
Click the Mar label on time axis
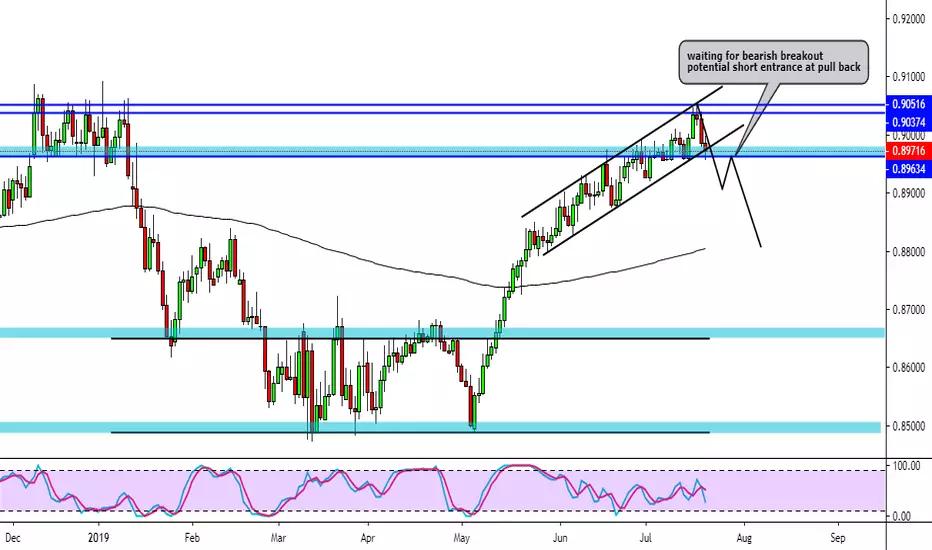point(278,538)
